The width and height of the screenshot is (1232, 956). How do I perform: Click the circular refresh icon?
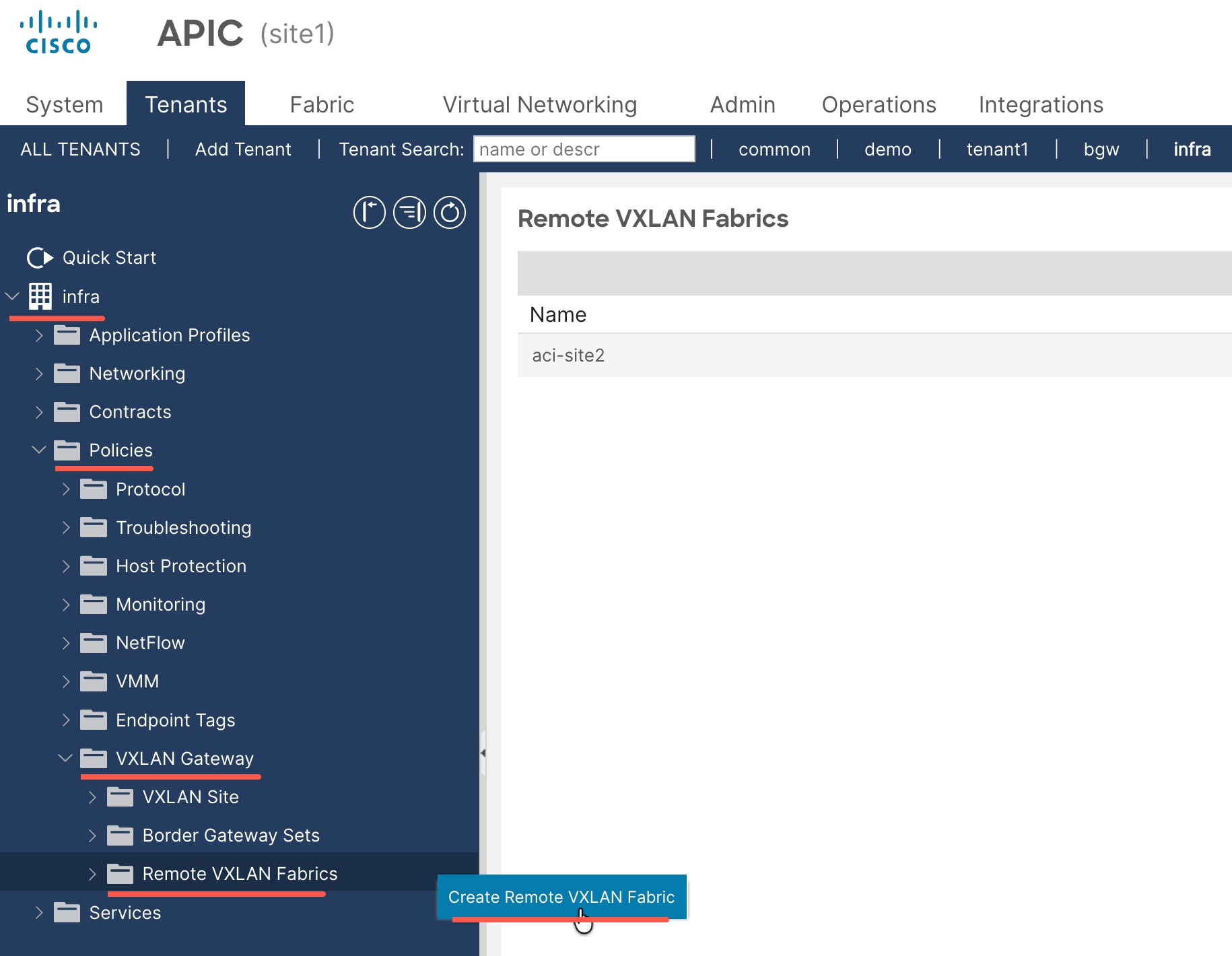click(x=450, y=213)
